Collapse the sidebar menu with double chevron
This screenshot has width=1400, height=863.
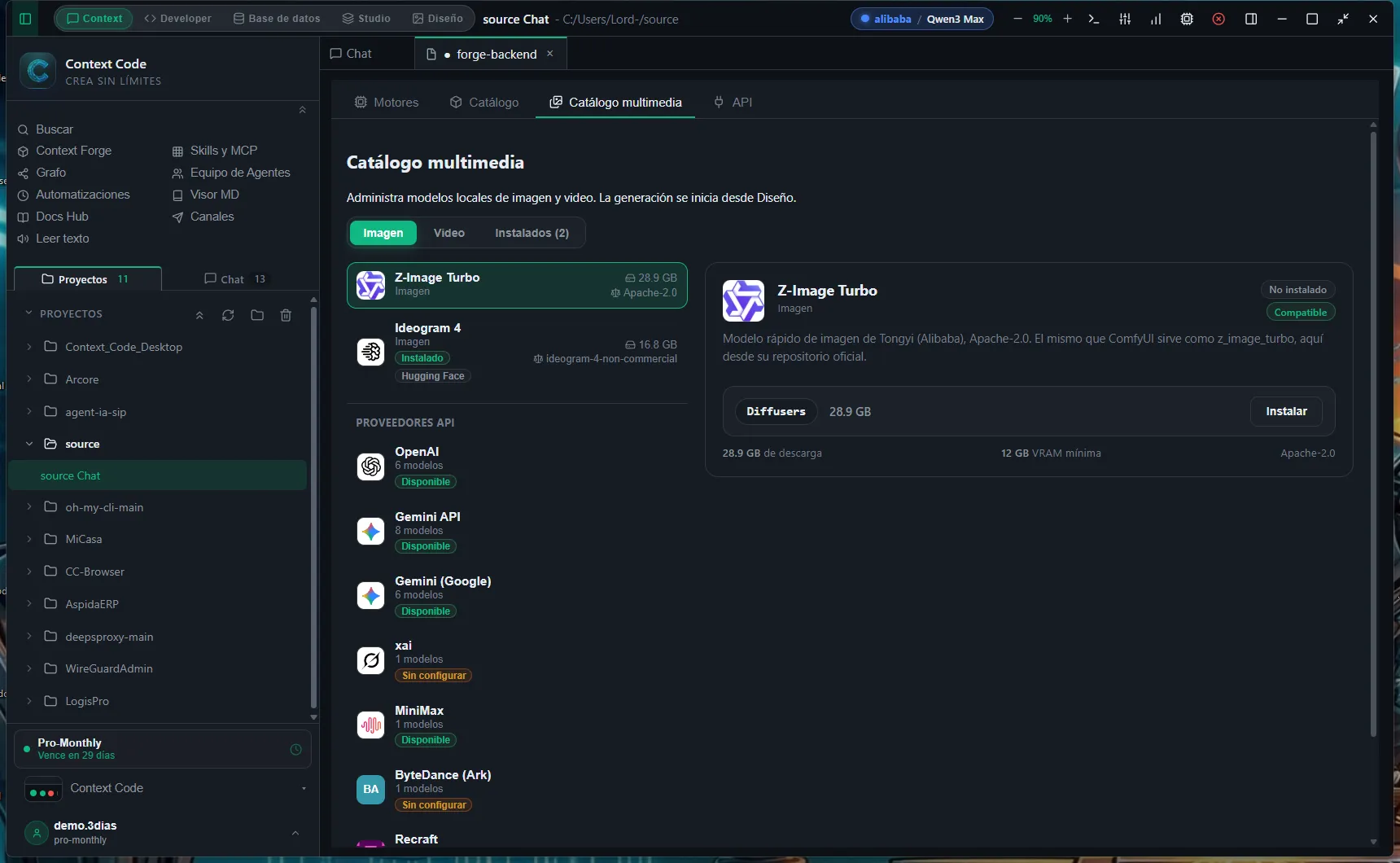(x=302, y=110)
